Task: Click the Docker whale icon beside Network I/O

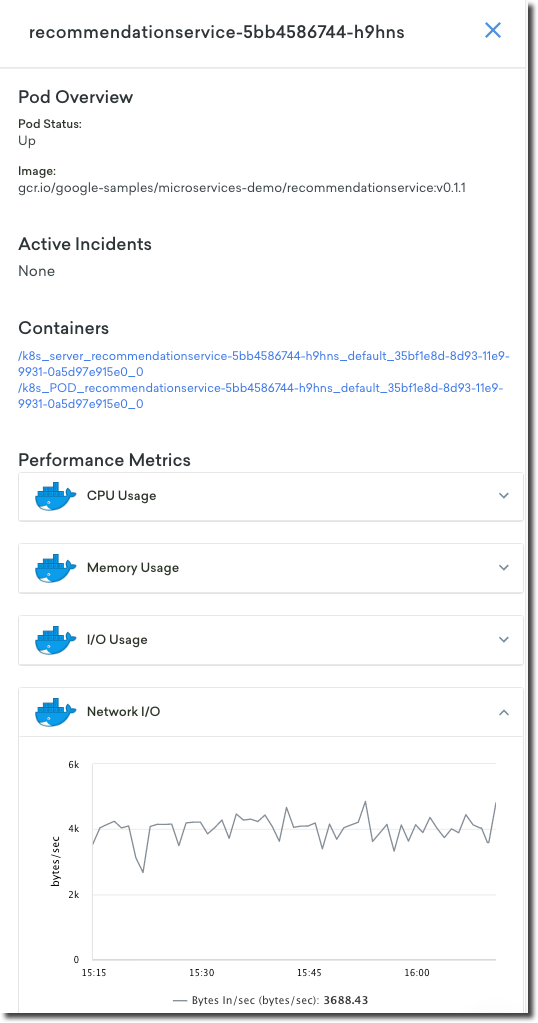Action: [55, 712]
